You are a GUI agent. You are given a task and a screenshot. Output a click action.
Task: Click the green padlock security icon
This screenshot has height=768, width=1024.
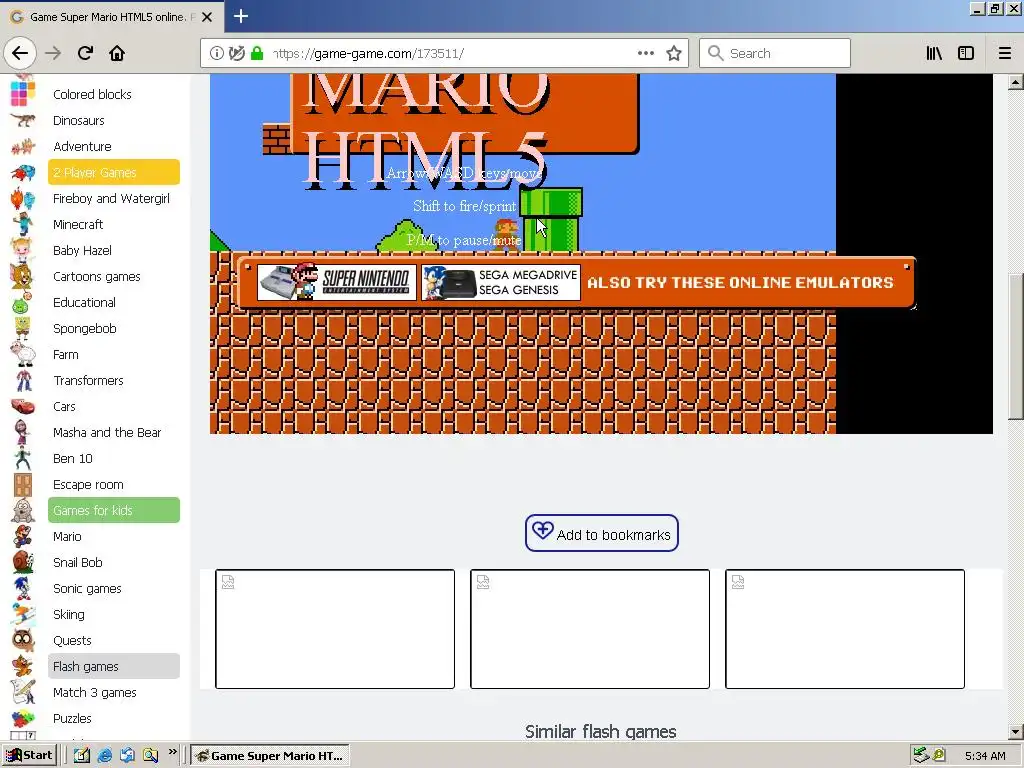coord(257,53)
